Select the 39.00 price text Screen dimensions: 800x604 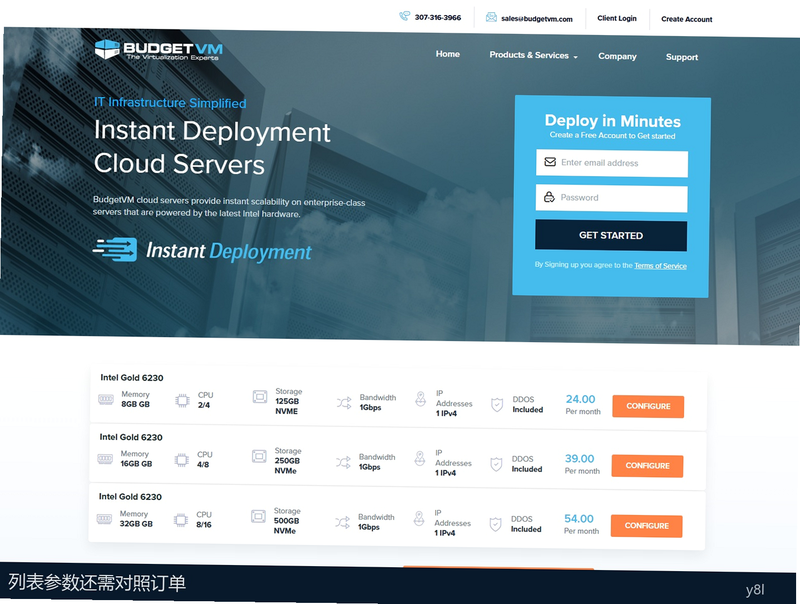pyautogui.click(x=580, y=459)
